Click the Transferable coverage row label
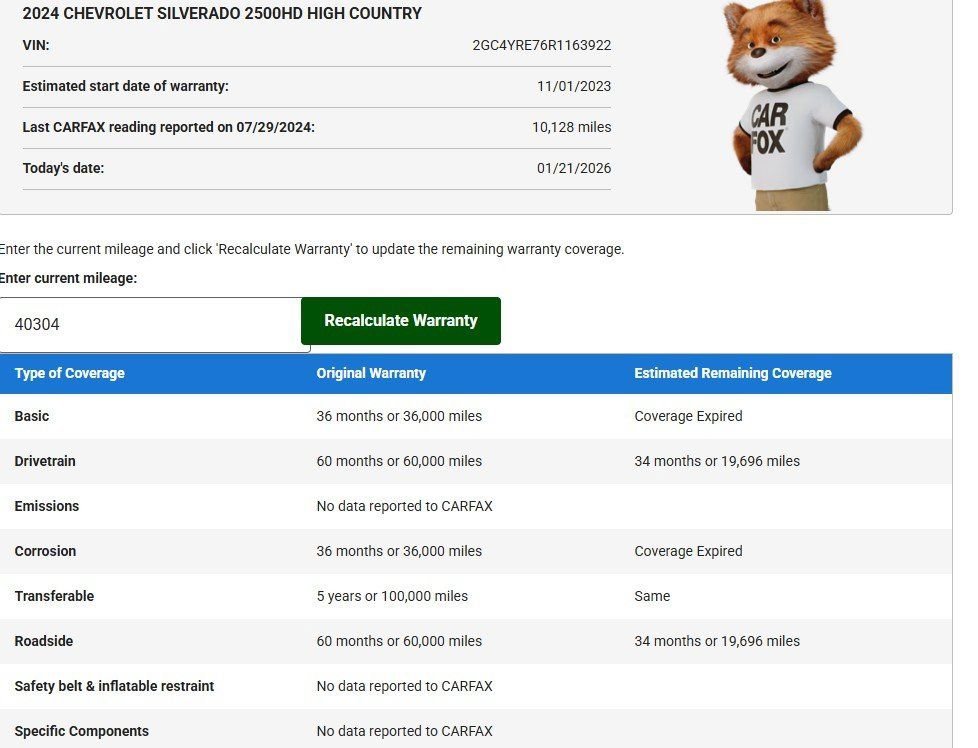 point(54,596)
